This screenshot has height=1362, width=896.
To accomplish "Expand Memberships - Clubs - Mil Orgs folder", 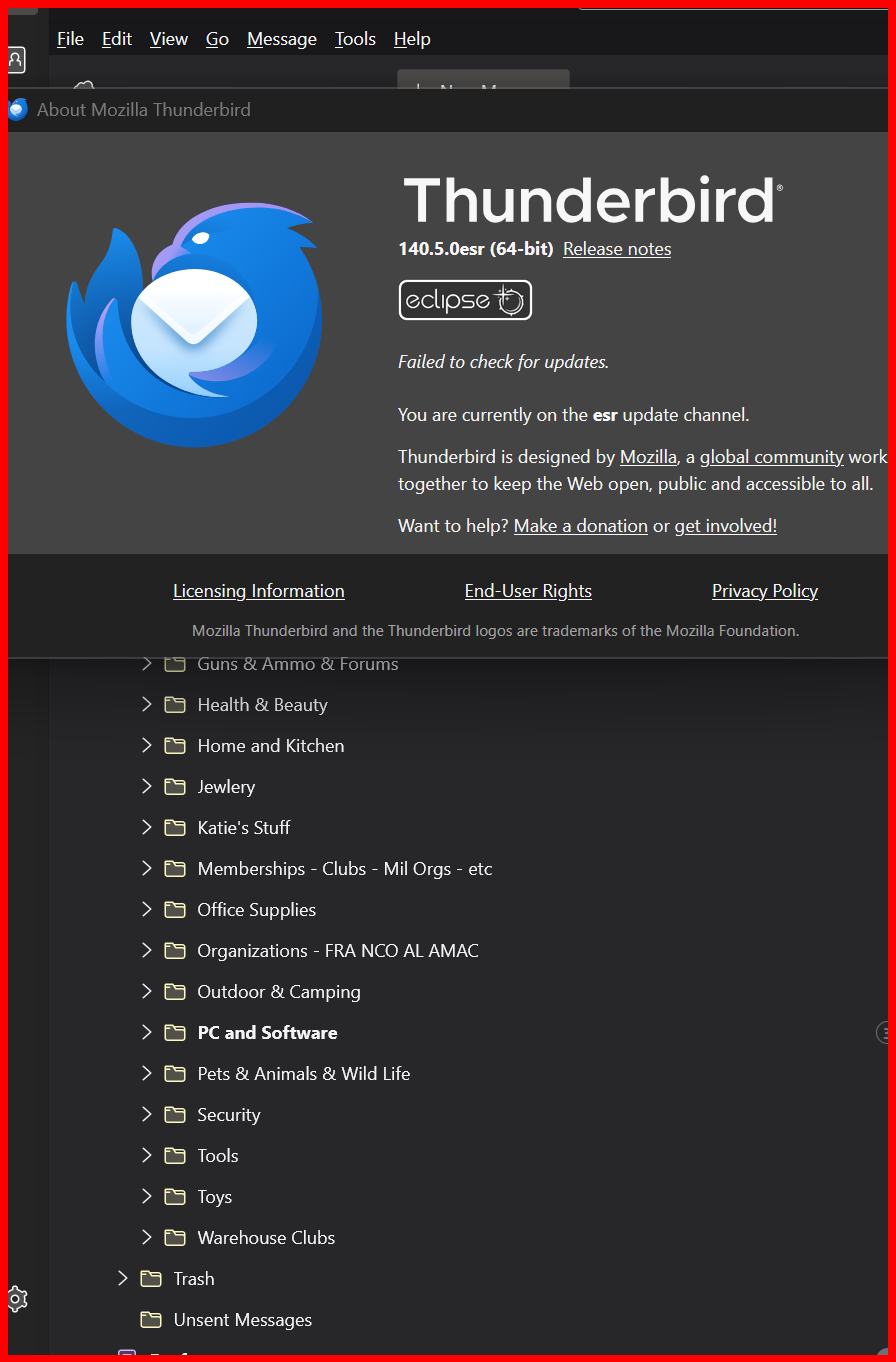I will click(x=147, y=869).
